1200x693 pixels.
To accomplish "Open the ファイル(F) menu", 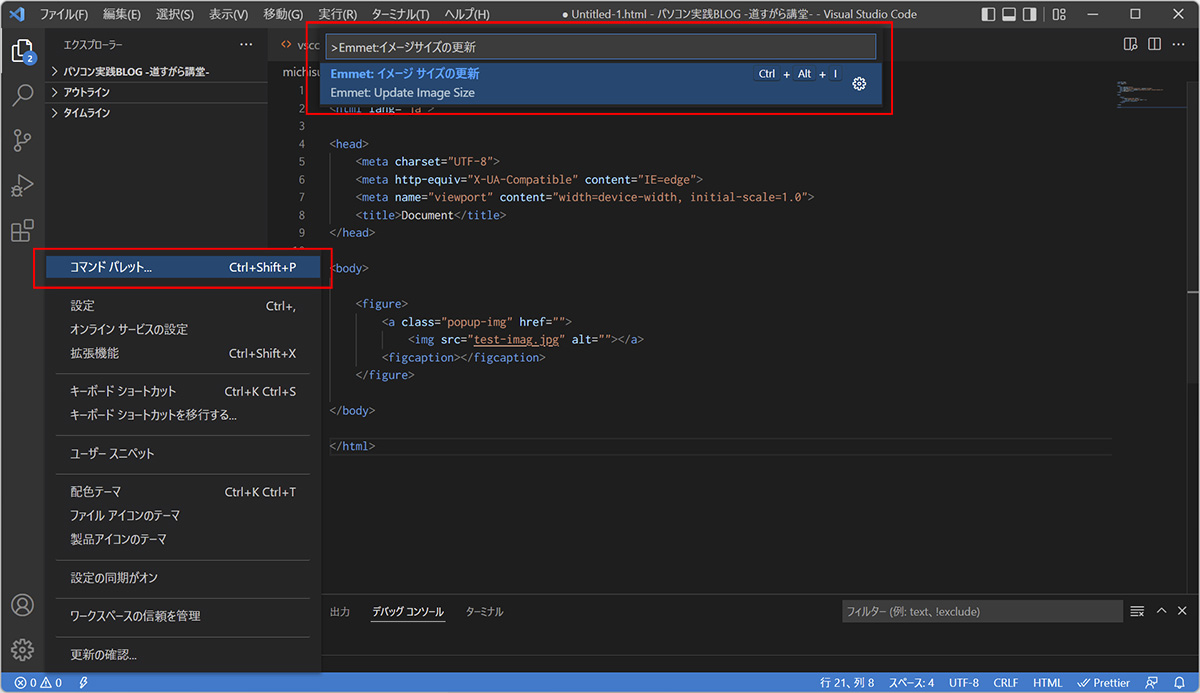I will pyautogui.click(x=64, y=14).
